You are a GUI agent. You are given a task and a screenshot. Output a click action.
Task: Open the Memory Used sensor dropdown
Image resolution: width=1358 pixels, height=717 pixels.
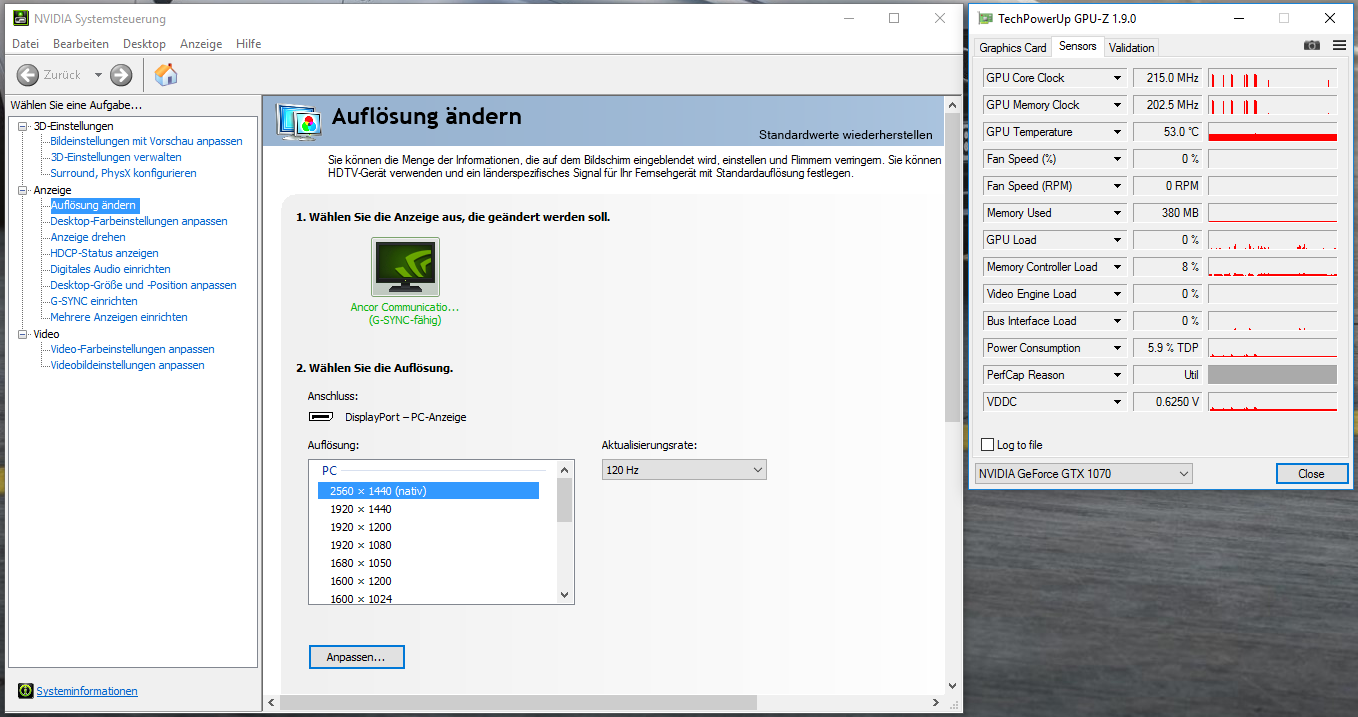1117,213
